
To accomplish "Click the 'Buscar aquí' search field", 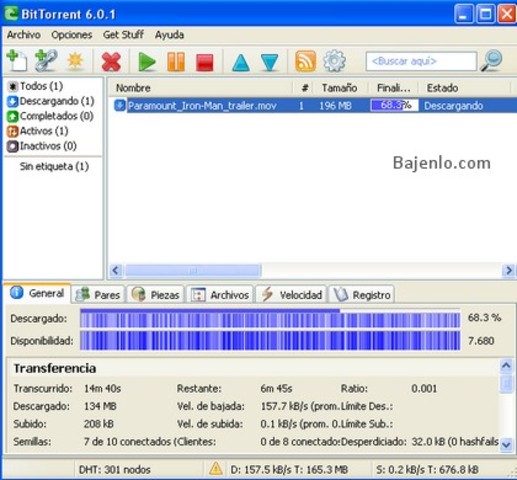I will [421, 61].
